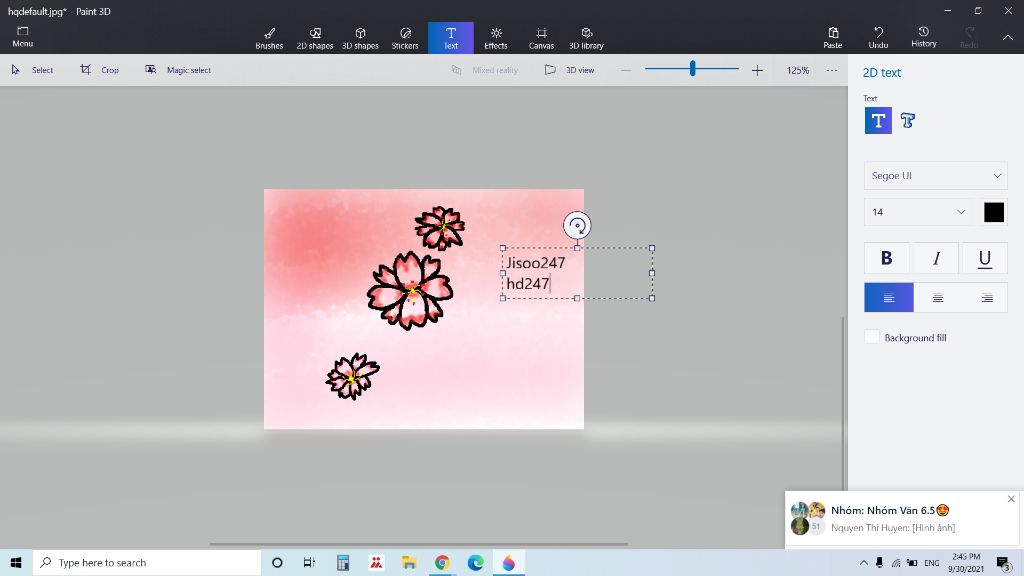Open Calculator from the taskbar
The width and height of the screenshot is (1024, 576).
click(343, 562)
